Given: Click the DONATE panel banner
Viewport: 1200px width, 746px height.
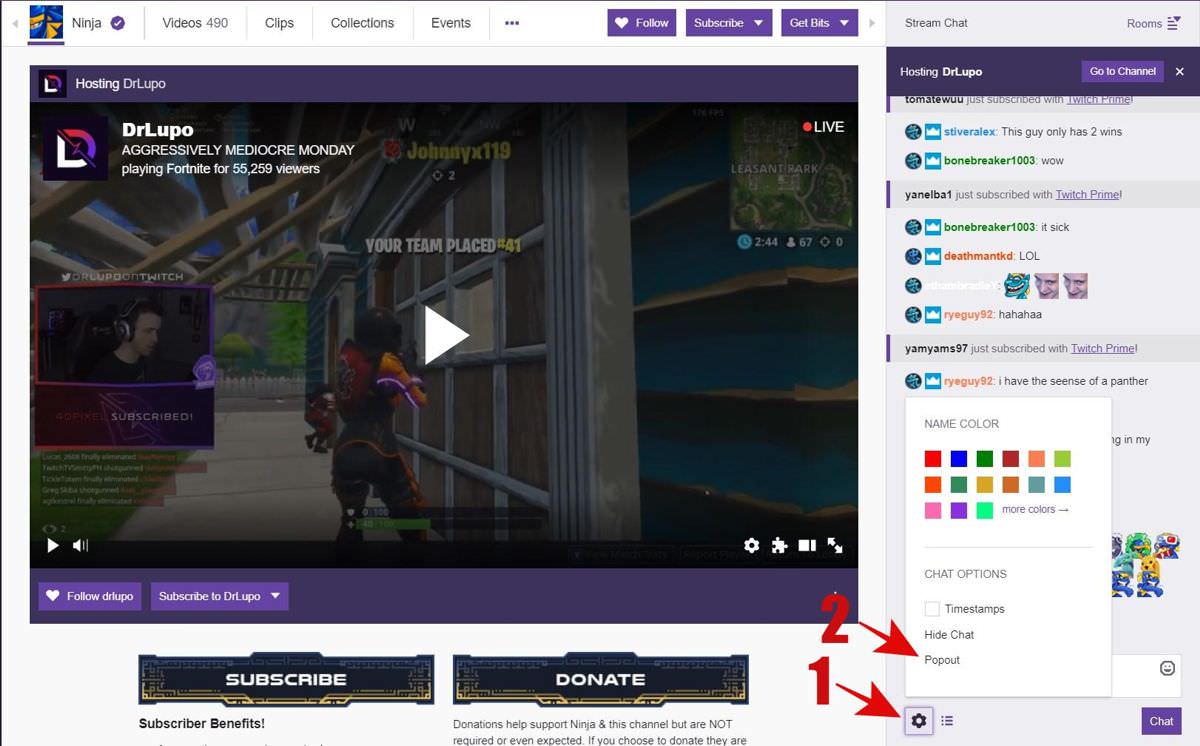Looking at the screenshot, I should 600,679.
